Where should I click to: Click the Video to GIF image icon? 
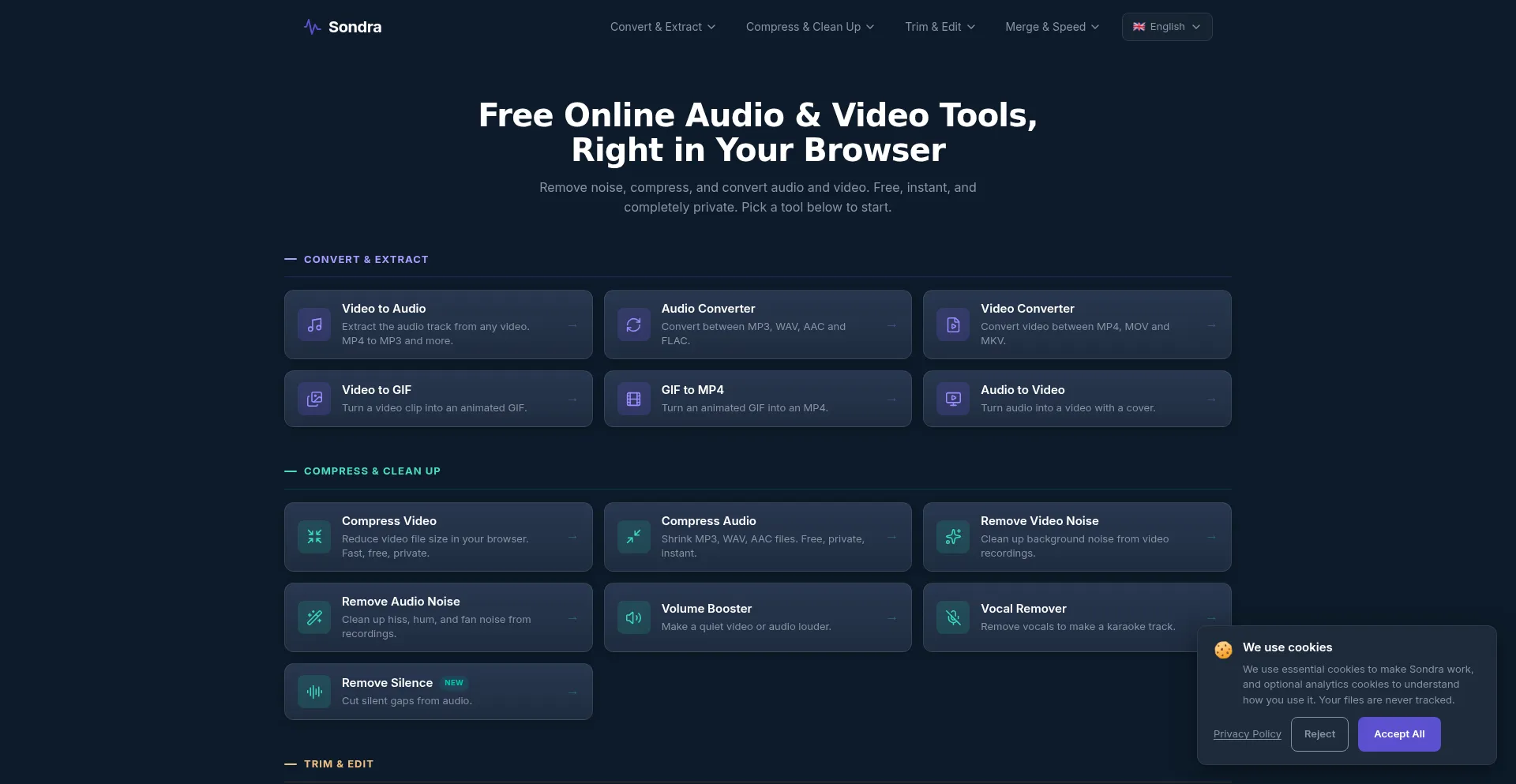[x=314, y=399]
